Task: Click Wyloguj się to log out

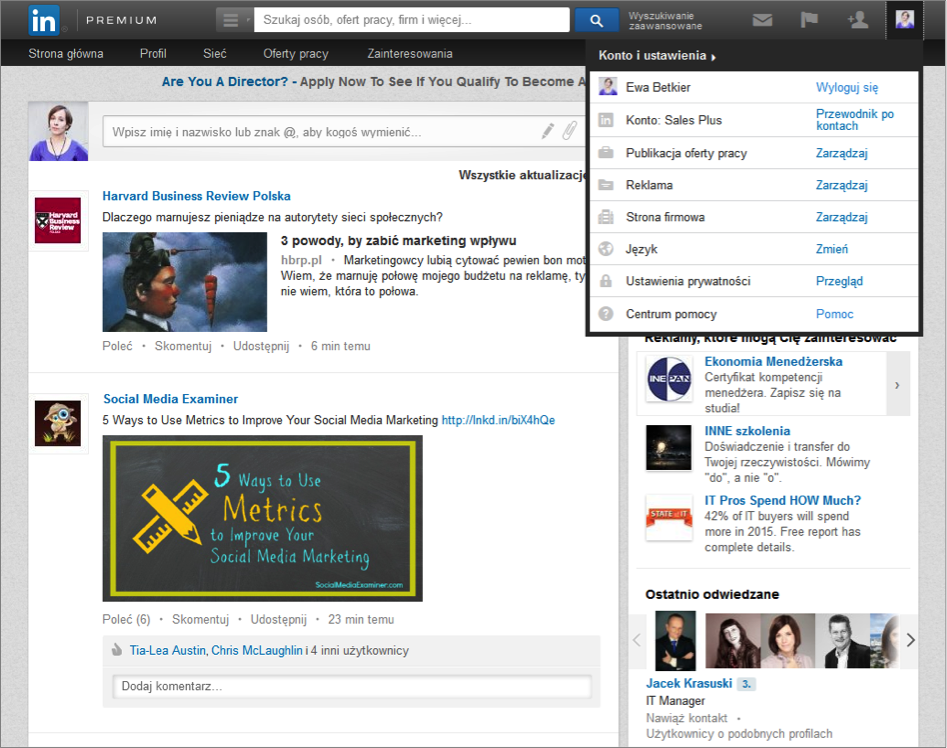Action: click(847, 88)
